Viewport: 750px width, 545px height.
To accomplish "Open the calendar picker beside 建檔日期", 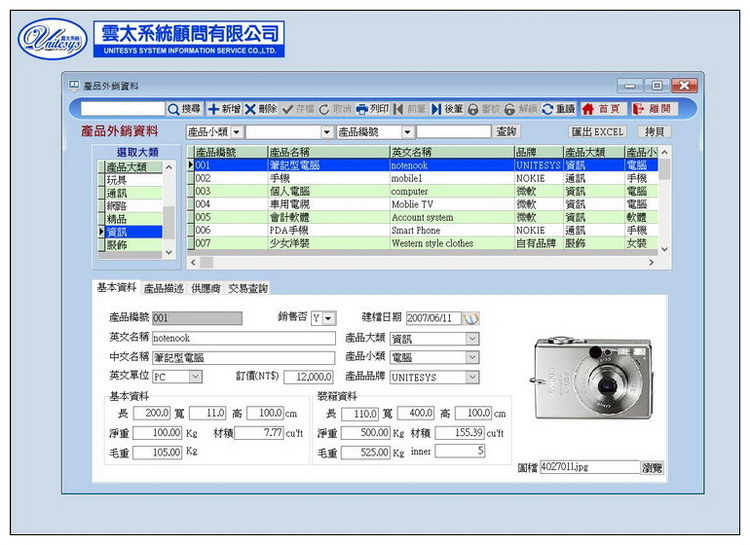I will point(472,318).
